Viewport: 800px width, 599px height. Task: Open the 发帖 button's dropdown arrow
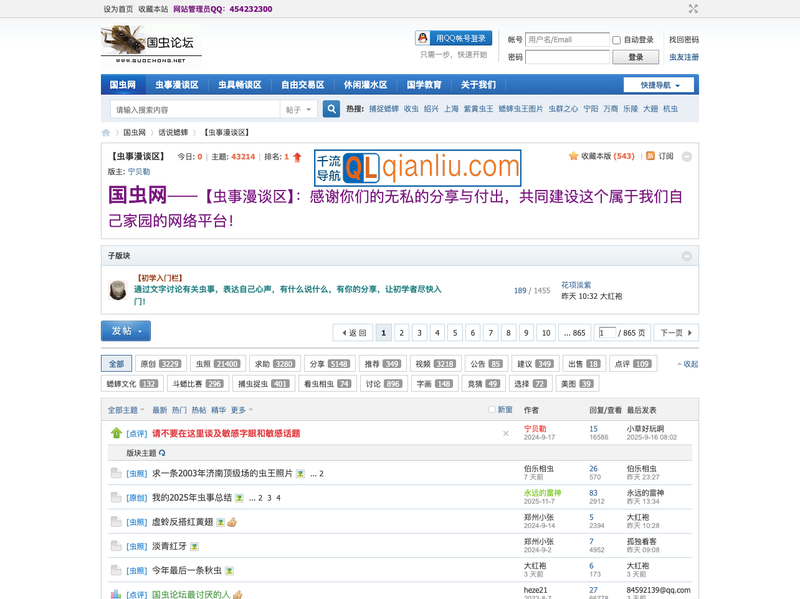pos(138,332)
